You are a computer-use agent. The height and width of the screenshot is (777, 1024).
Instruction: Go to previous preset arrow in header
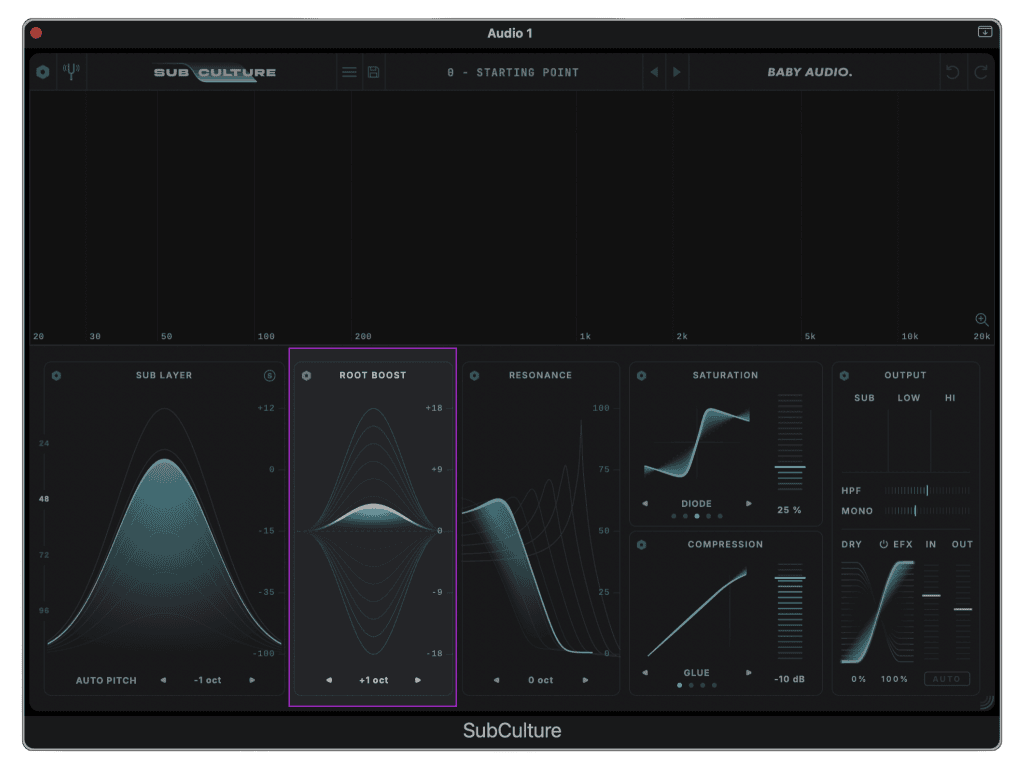point(654,72)
